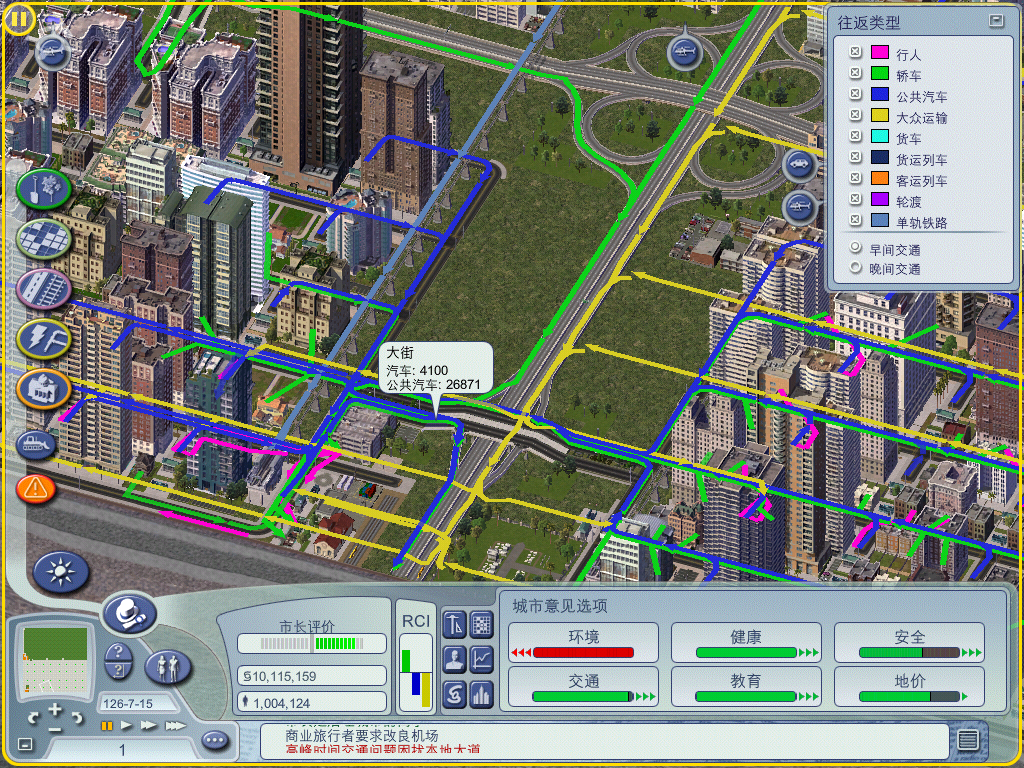1024x768 pixels.
Task: Rotate the view counter-clockwise
Action: pos(34,718)
